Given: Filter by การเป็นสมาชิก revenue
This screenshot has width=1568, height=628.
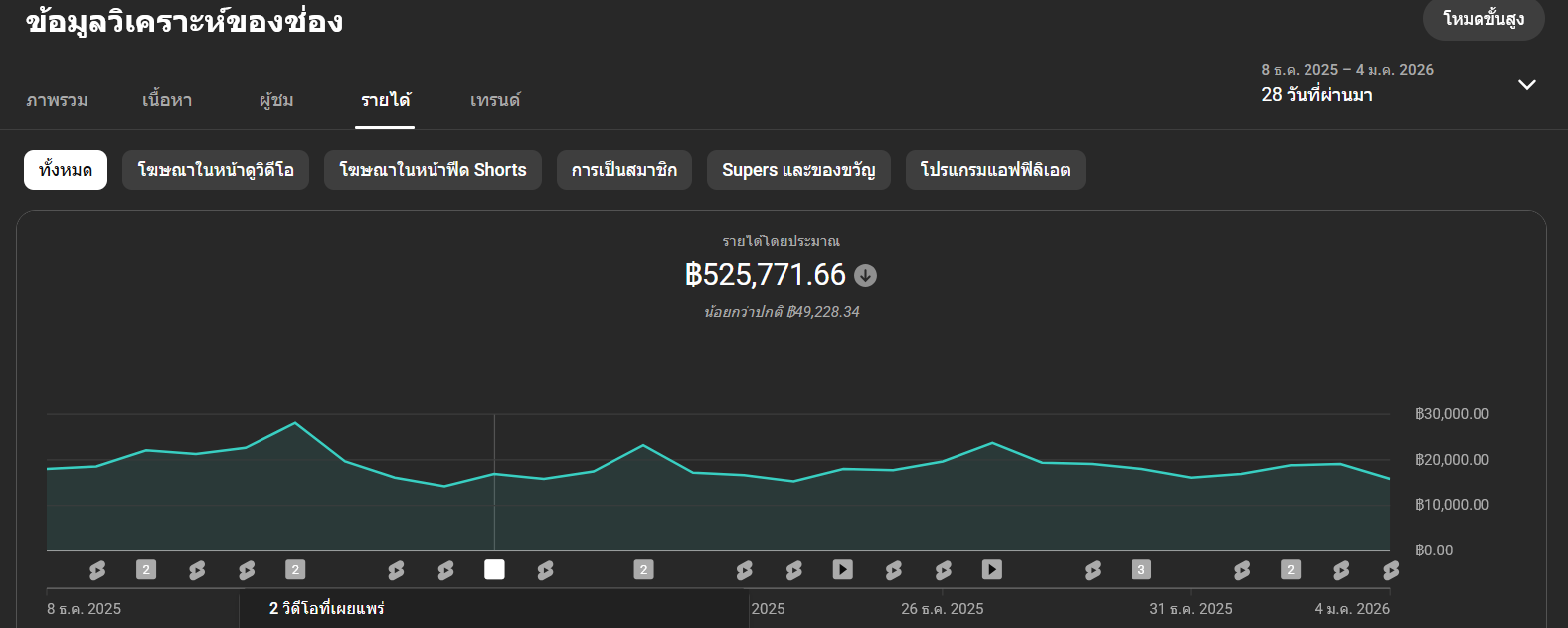Looking at the screenshot, I should click(623, 170).
